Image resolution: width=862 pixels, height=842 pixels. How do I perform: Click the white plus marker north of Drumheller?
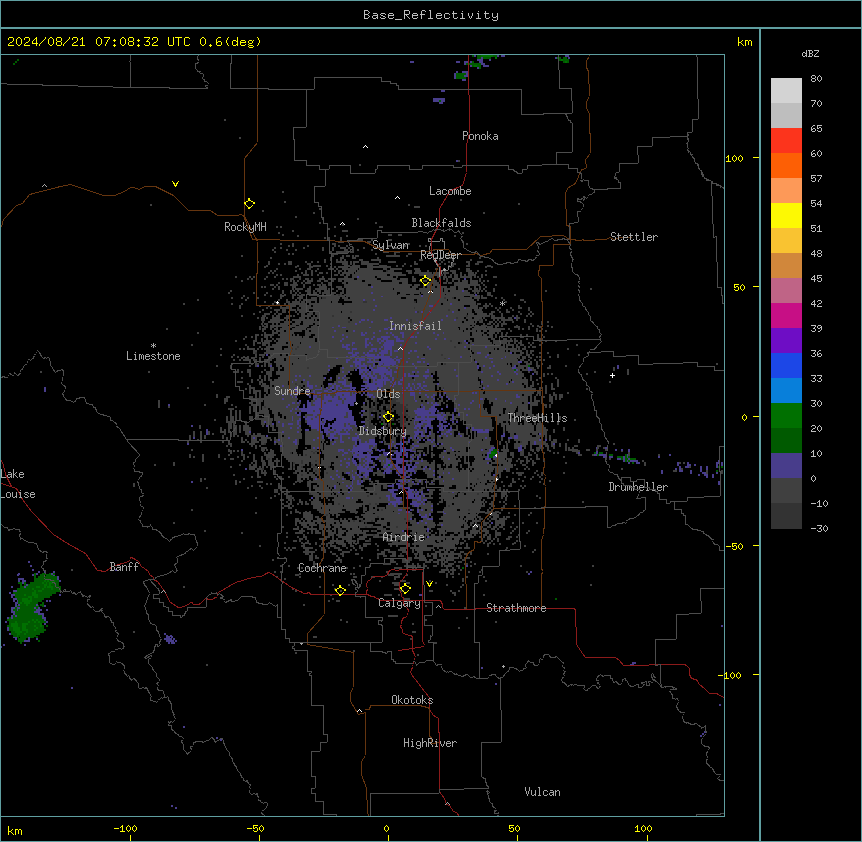(x=612, y=375)
